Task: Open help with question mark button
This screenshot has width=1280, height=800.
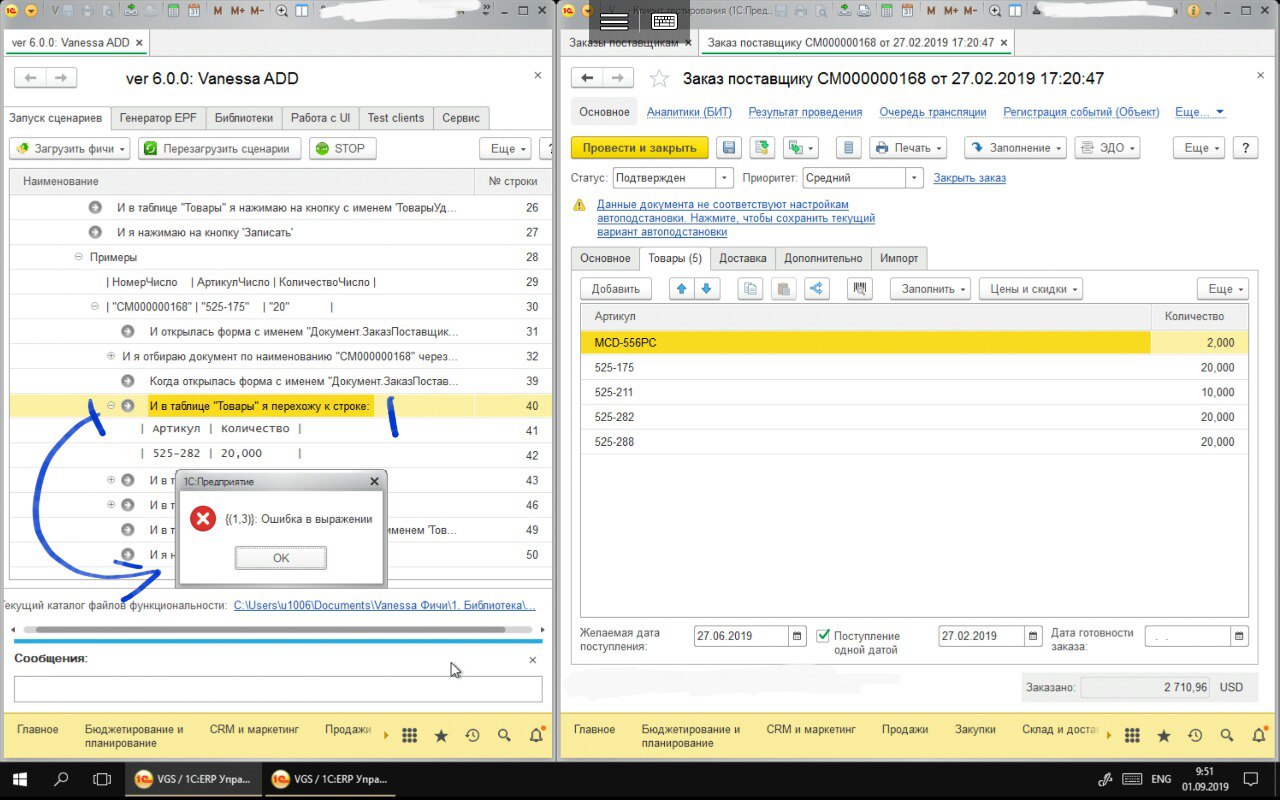Action: coord(1245,148)
